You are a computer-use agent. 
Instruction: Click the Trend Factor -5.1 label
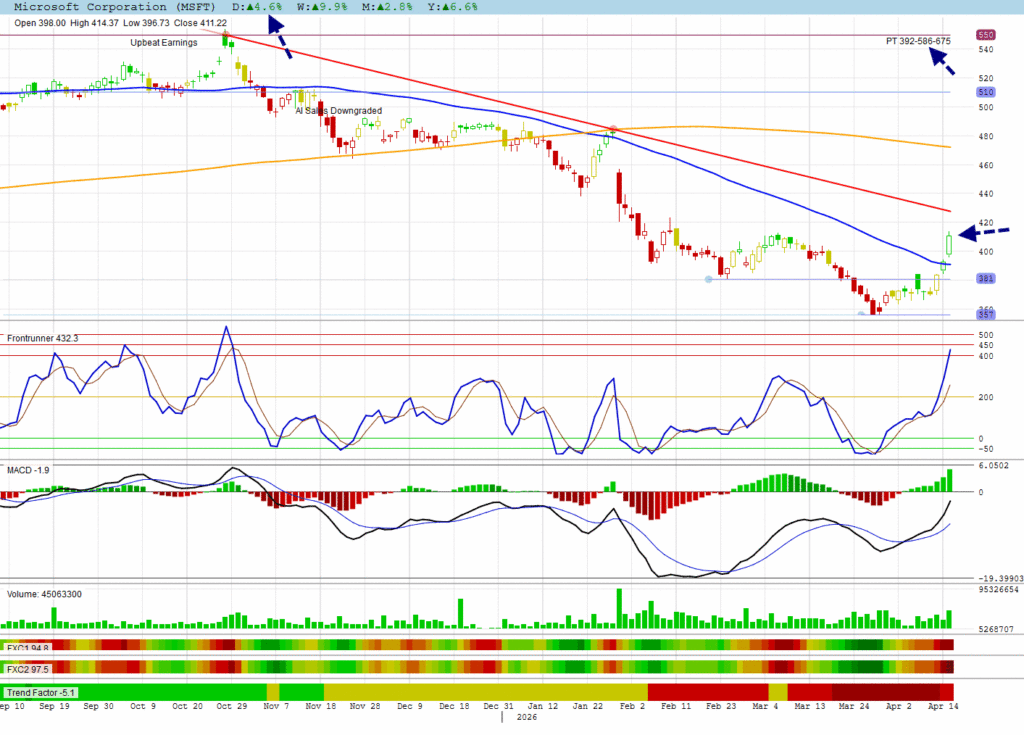pos(41,692)
